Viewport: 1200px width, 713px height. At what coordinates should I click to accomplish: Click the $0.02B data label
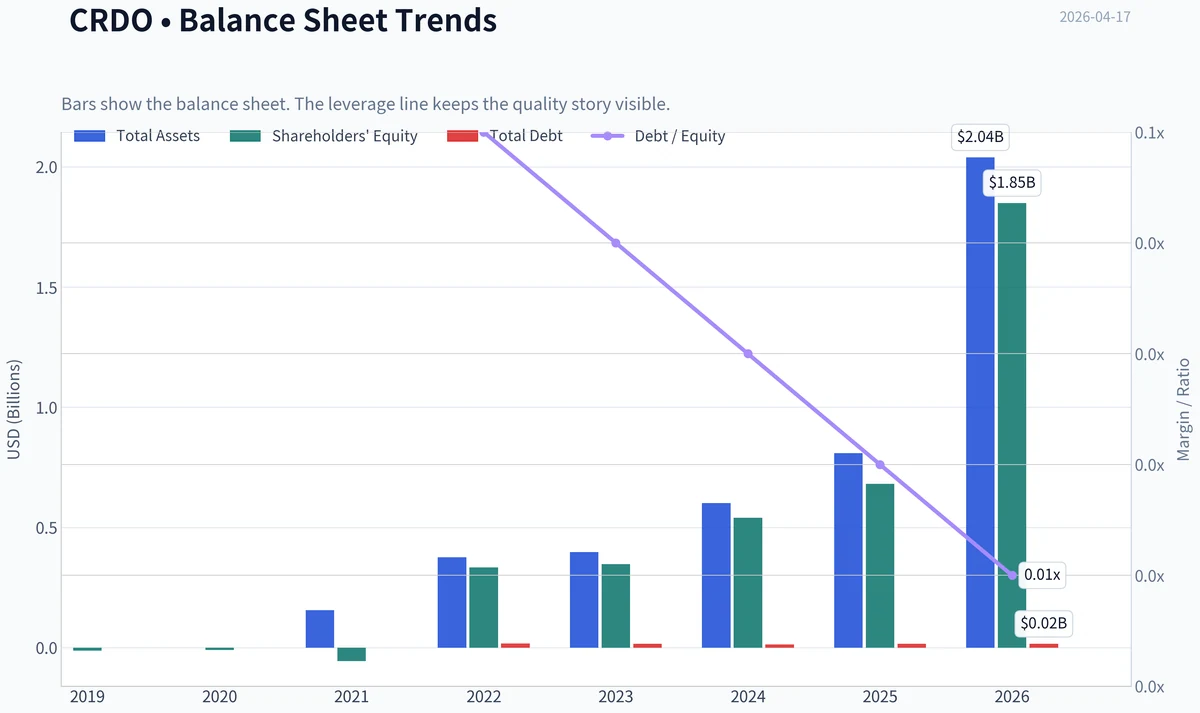click(x=1044, y=624)
